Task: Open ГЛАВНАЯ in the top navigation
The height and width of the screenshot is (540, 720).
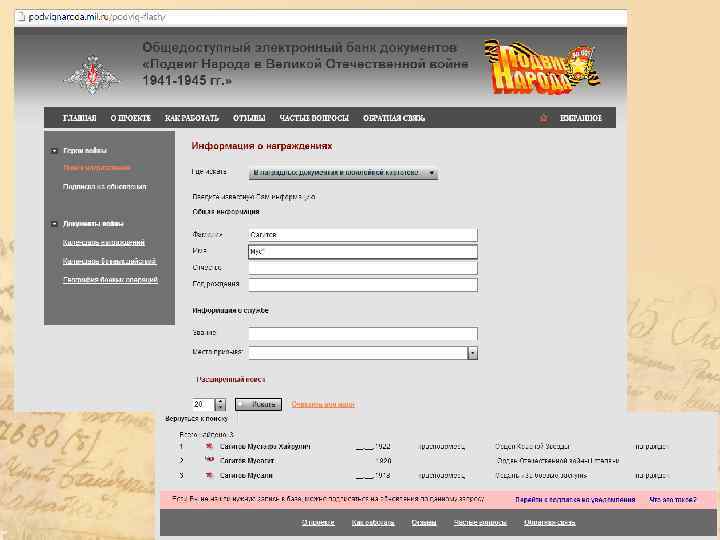Action: pyautogui.click(x=79, y=118)
